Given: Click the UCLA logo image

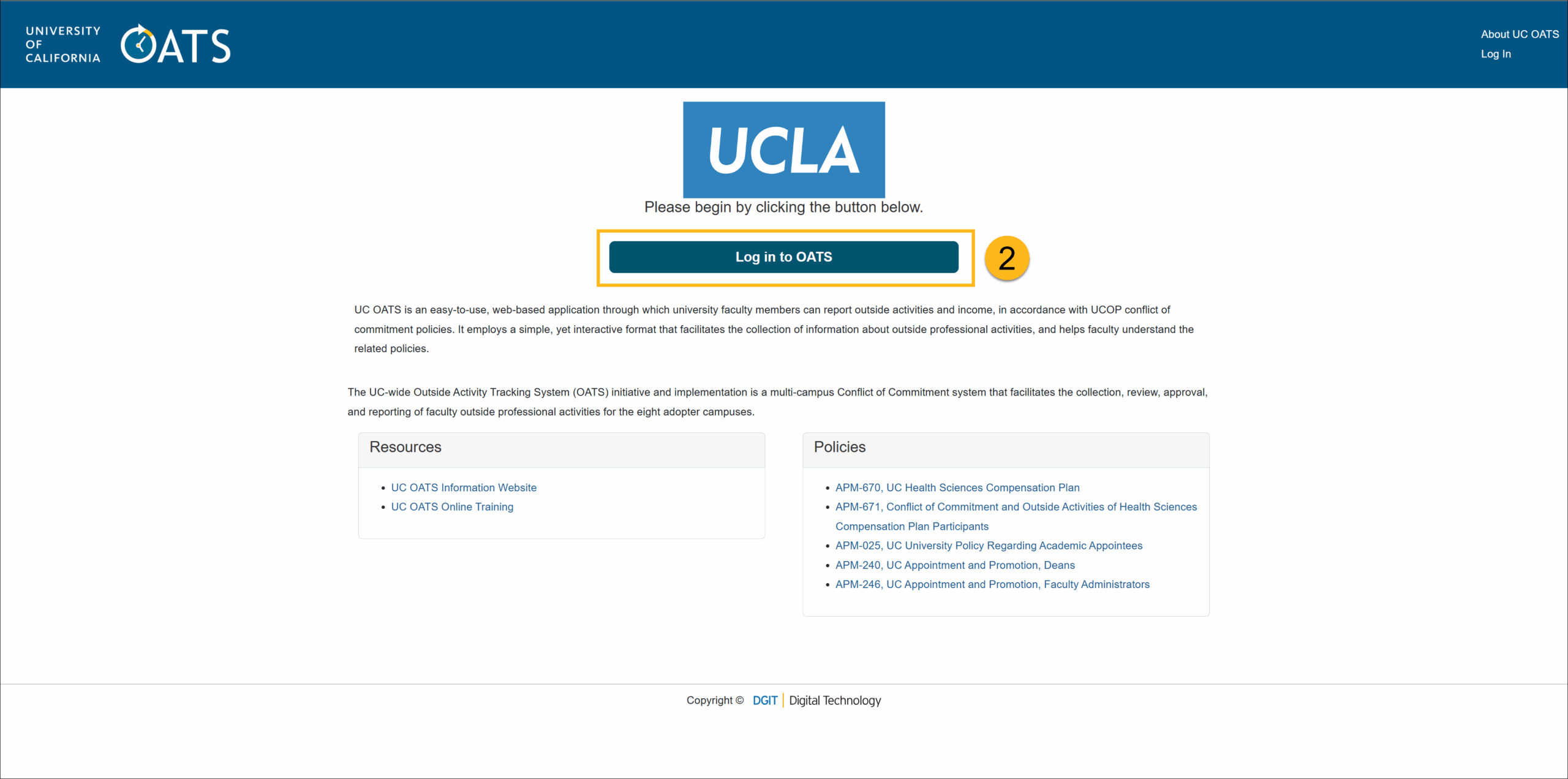Looking at the screenshot, I should tap(783, 149).
